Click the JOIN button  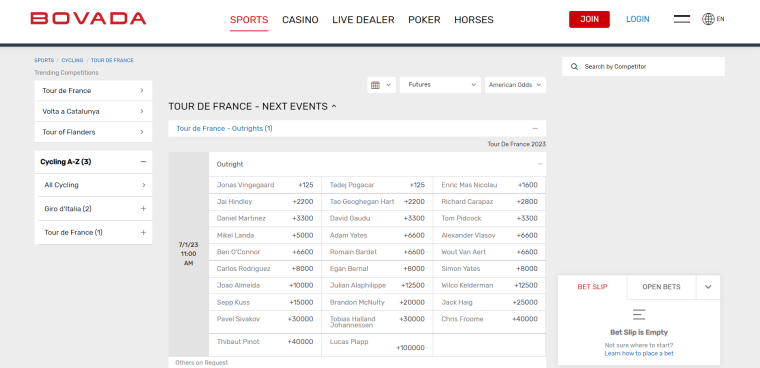coord(589,19)
